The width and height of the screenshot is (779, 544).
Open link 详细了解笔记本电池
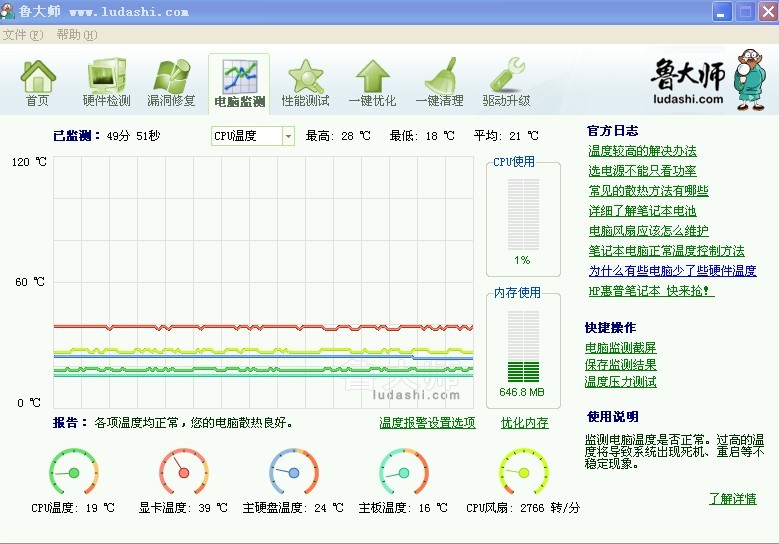[642, 211]
